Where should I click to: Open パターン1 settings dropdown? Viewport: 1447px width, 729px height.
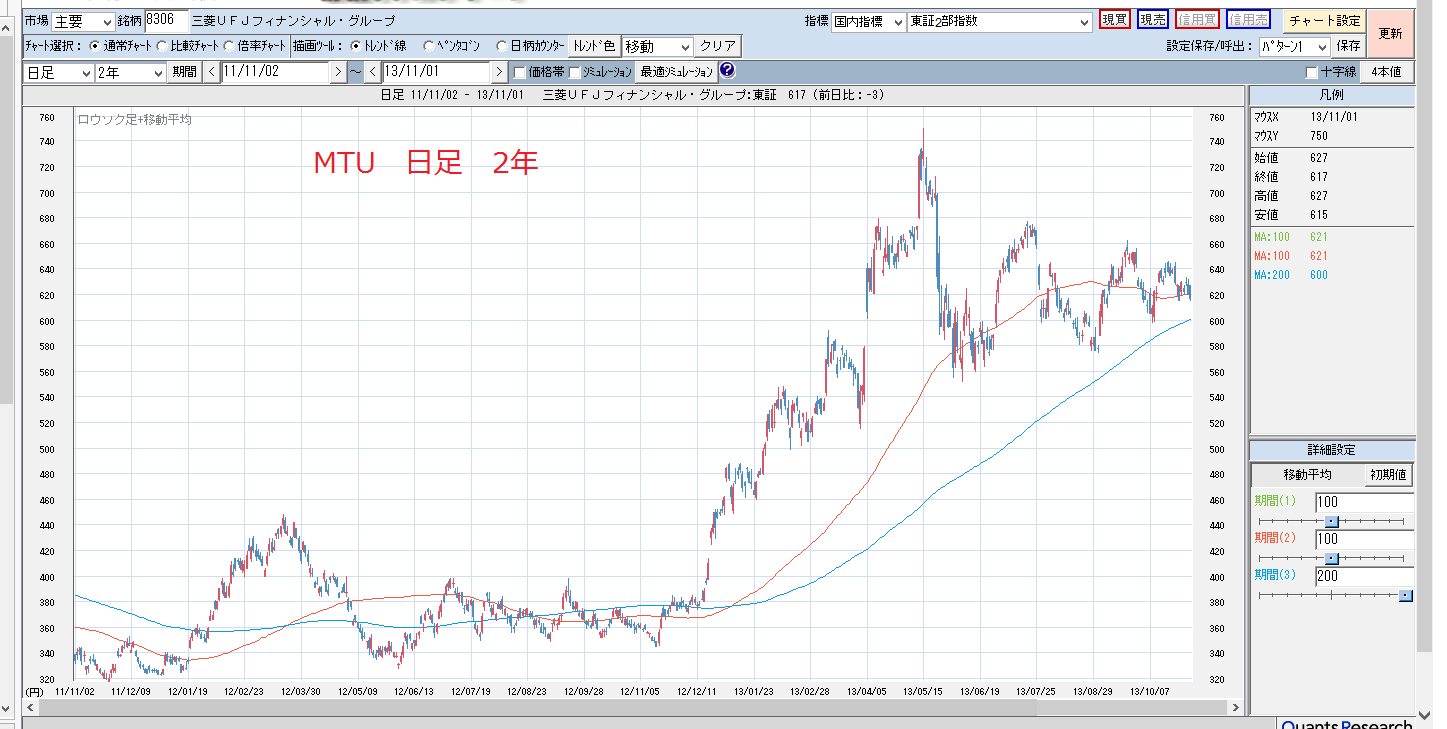tap(1293, 46)
